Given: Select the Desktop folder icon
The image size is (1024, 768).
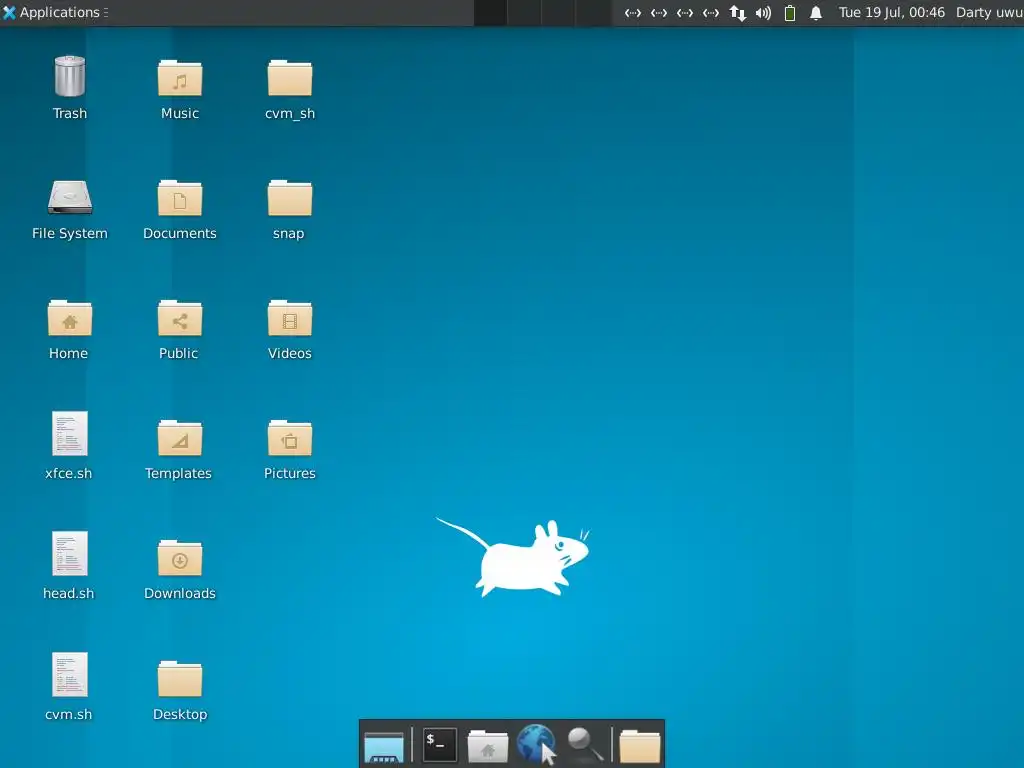Looking at the screenshot, I should tap(180, 680).
